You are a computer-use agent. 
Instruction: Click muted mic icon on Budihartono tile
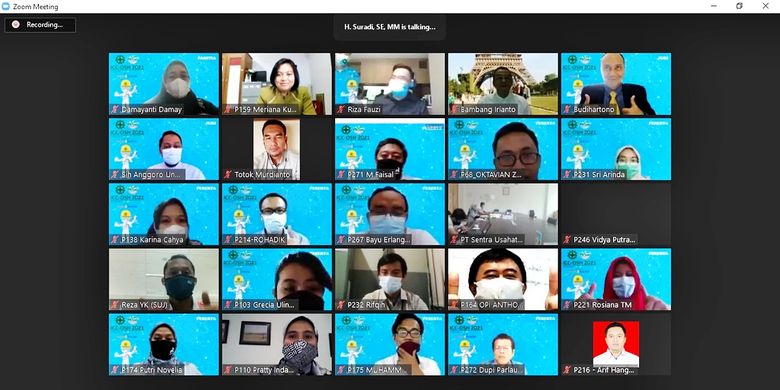tap(567, 109)
